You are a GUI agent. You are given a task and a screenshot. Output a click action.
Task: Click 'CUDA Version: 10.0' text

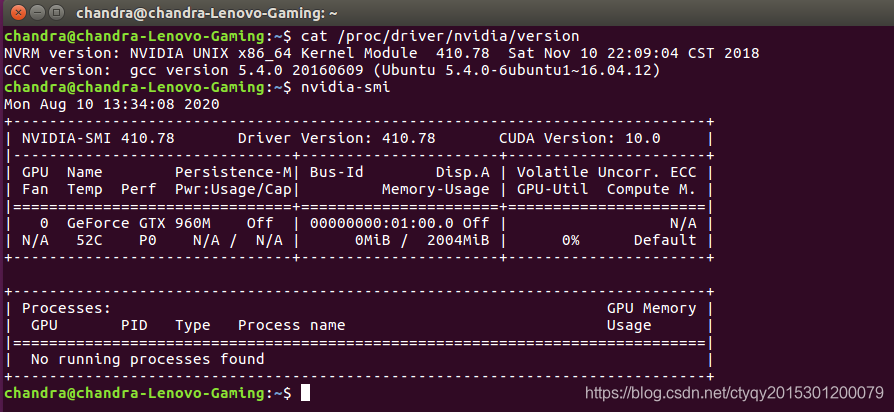point(579,138)
